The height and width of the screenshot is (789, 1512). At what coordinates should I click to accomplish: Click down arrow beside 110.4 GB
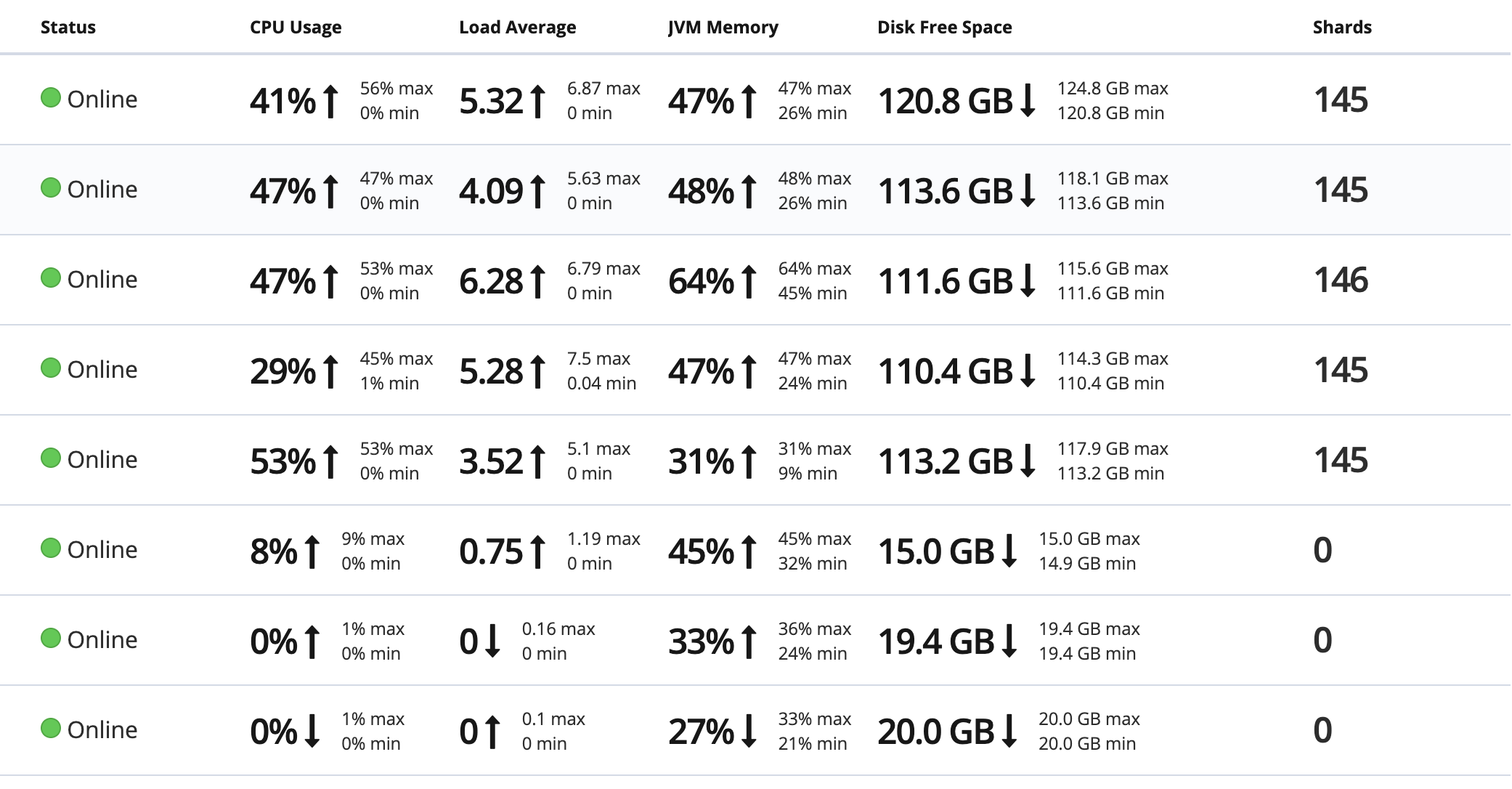click(x=1028, y=371)
